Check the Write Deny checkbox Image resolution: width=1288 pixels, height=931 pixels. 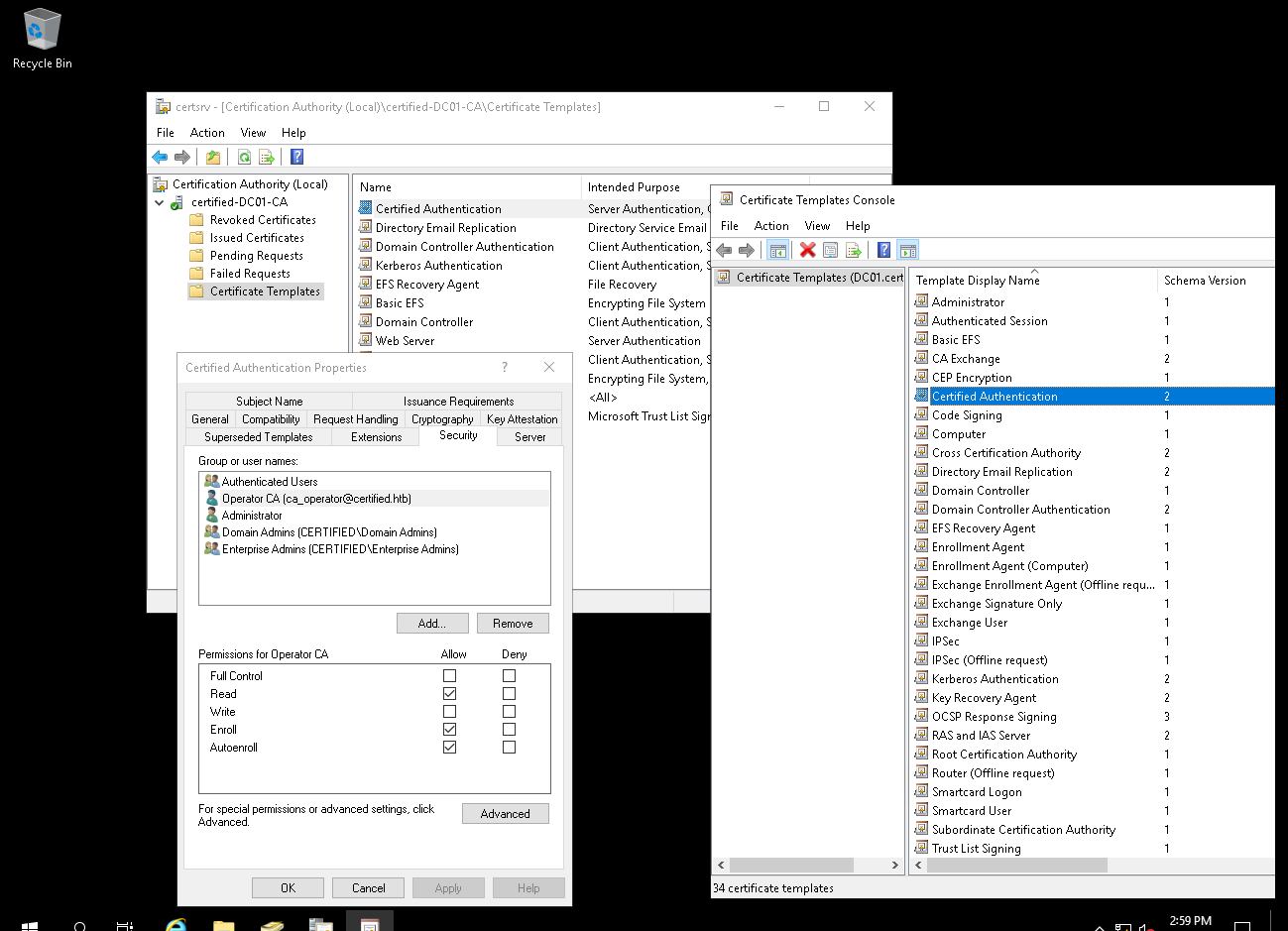[509, 712]
